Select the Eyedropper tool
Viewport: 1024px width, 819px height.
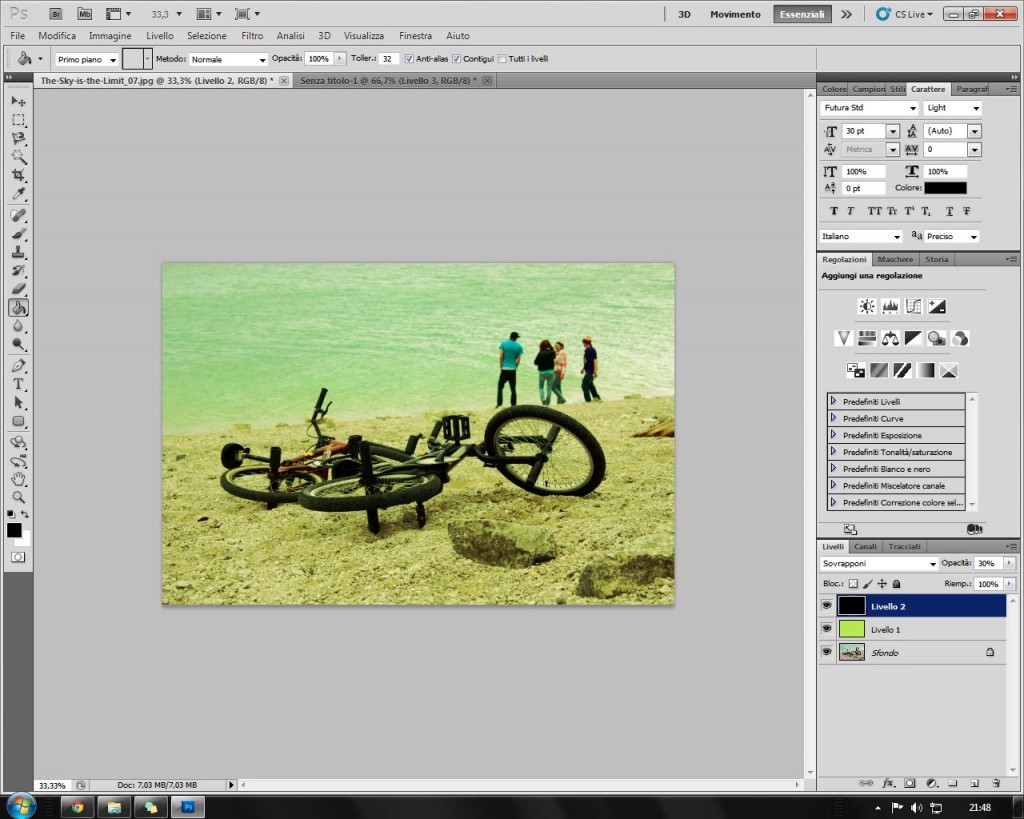18,194
